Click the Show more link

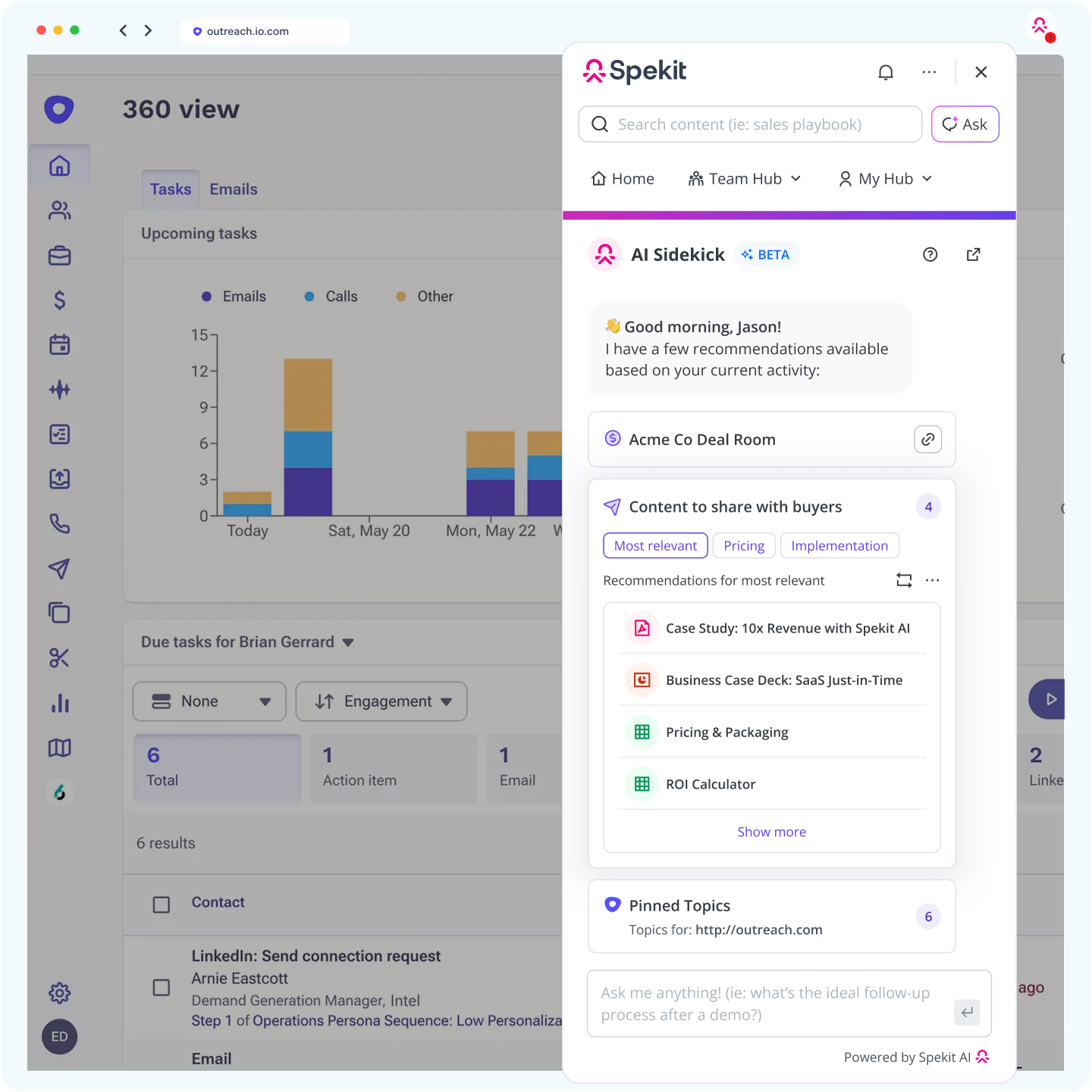tap(772, 832)
